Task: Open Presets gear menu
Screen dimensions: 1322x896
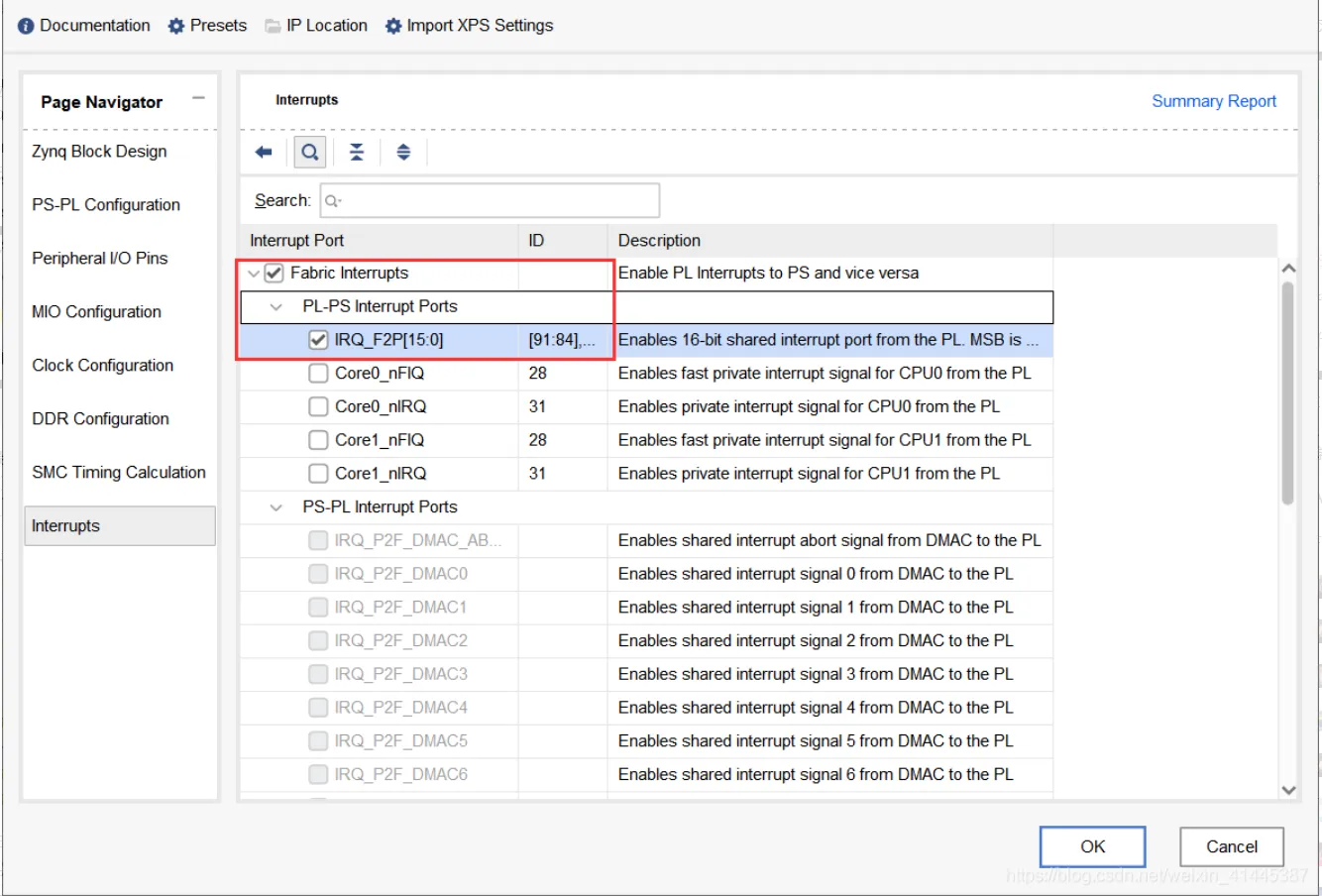Action: click(x=176, y=26)
